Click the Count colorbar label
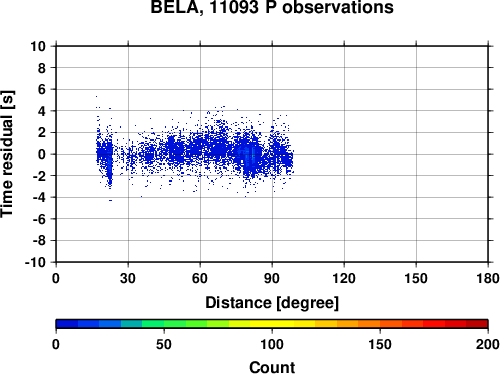This screenshot has width=500, height=374. pyautogui.click(x=272, y=367)
